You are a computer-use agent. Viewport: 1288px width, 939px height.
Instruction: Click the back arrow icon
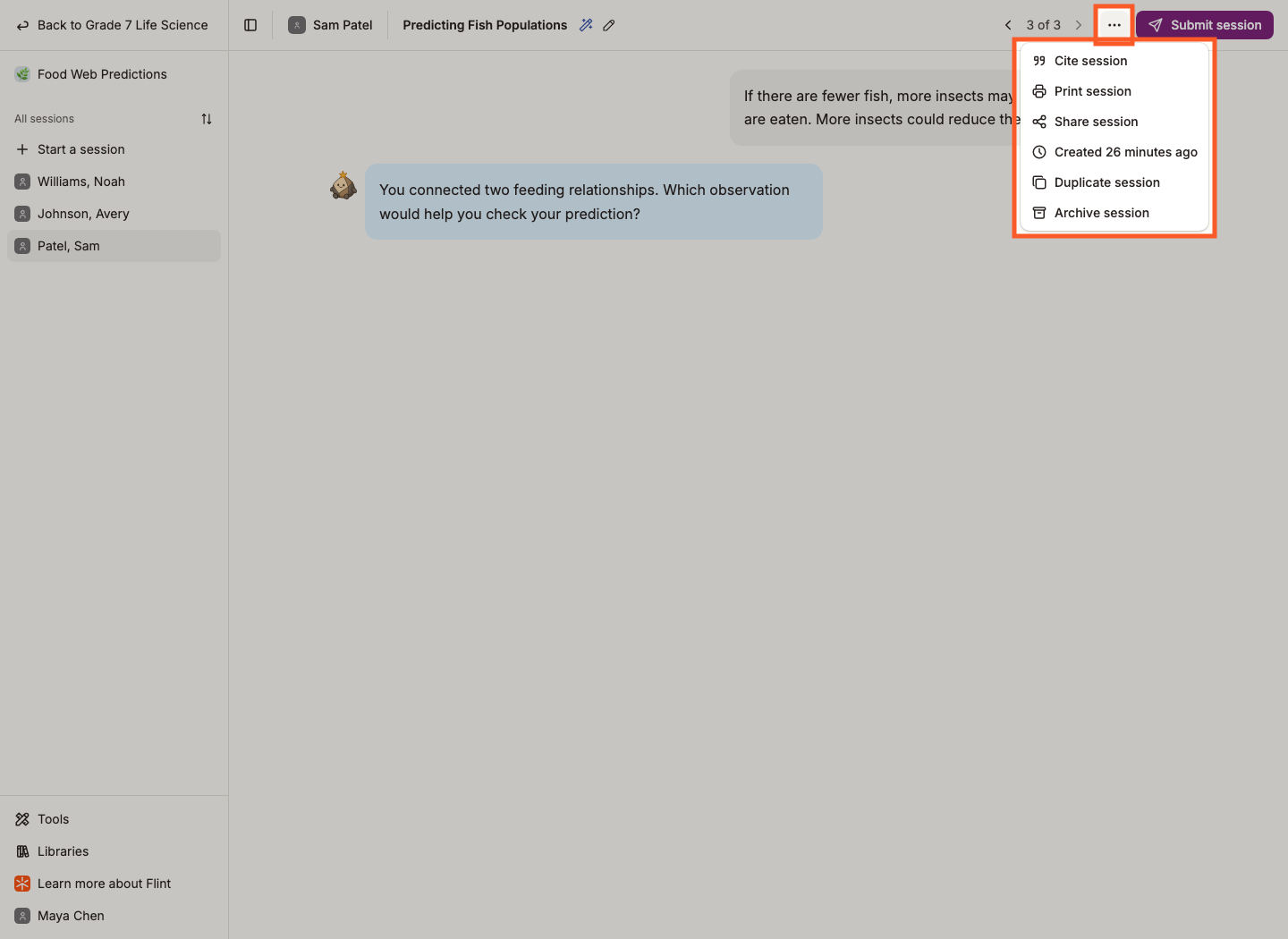coord(22,25)
